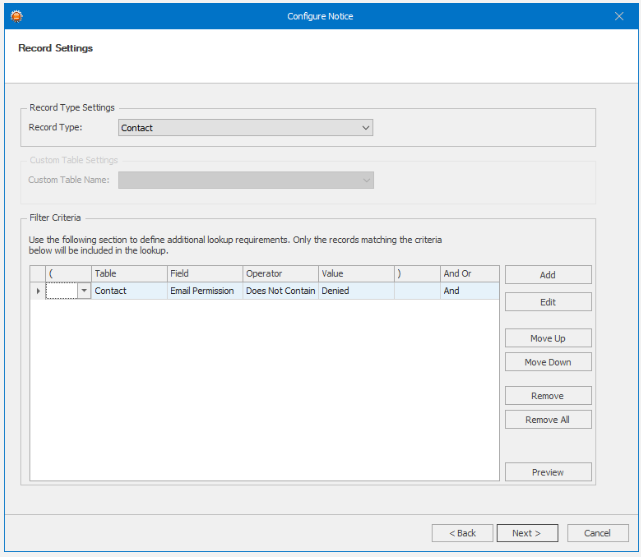Go back with the Back button

pyautogui.click(x=462, y=533)
